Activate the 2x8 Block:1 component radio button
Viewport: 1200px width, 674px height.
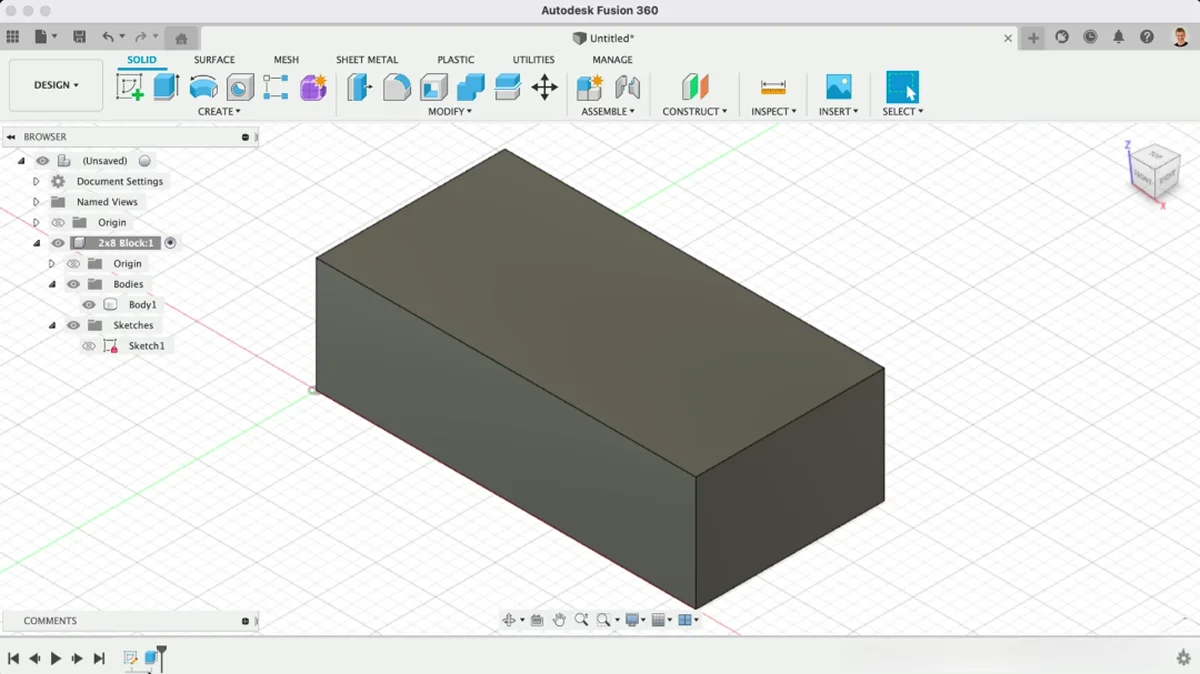(x=170, y=243)
